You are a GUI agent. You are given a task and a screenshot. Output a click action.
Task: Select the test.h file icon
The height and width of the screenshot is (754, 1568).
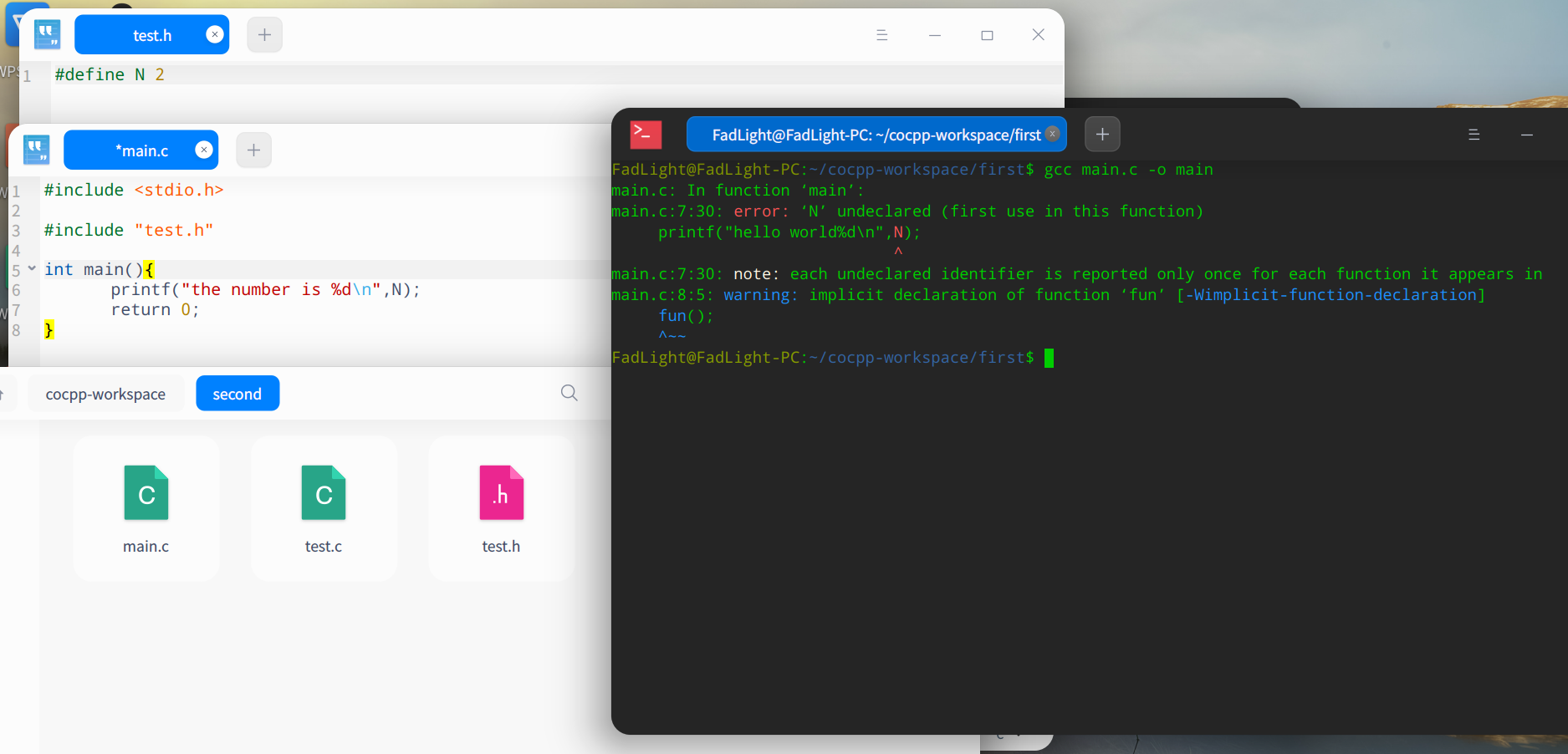[x=501, y=493]
